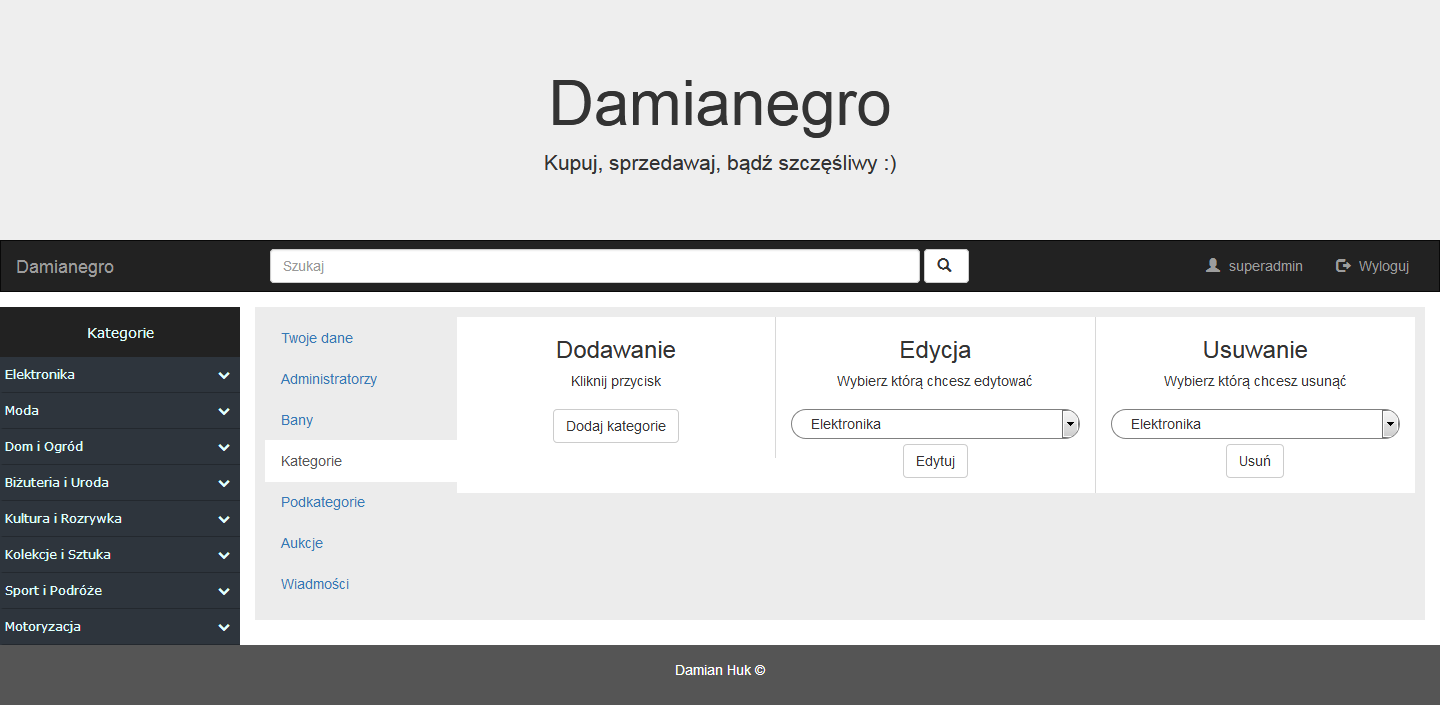Click the Dodaj kategorie button
This screenshot has height=719, width=1440.
click(615, 425)
